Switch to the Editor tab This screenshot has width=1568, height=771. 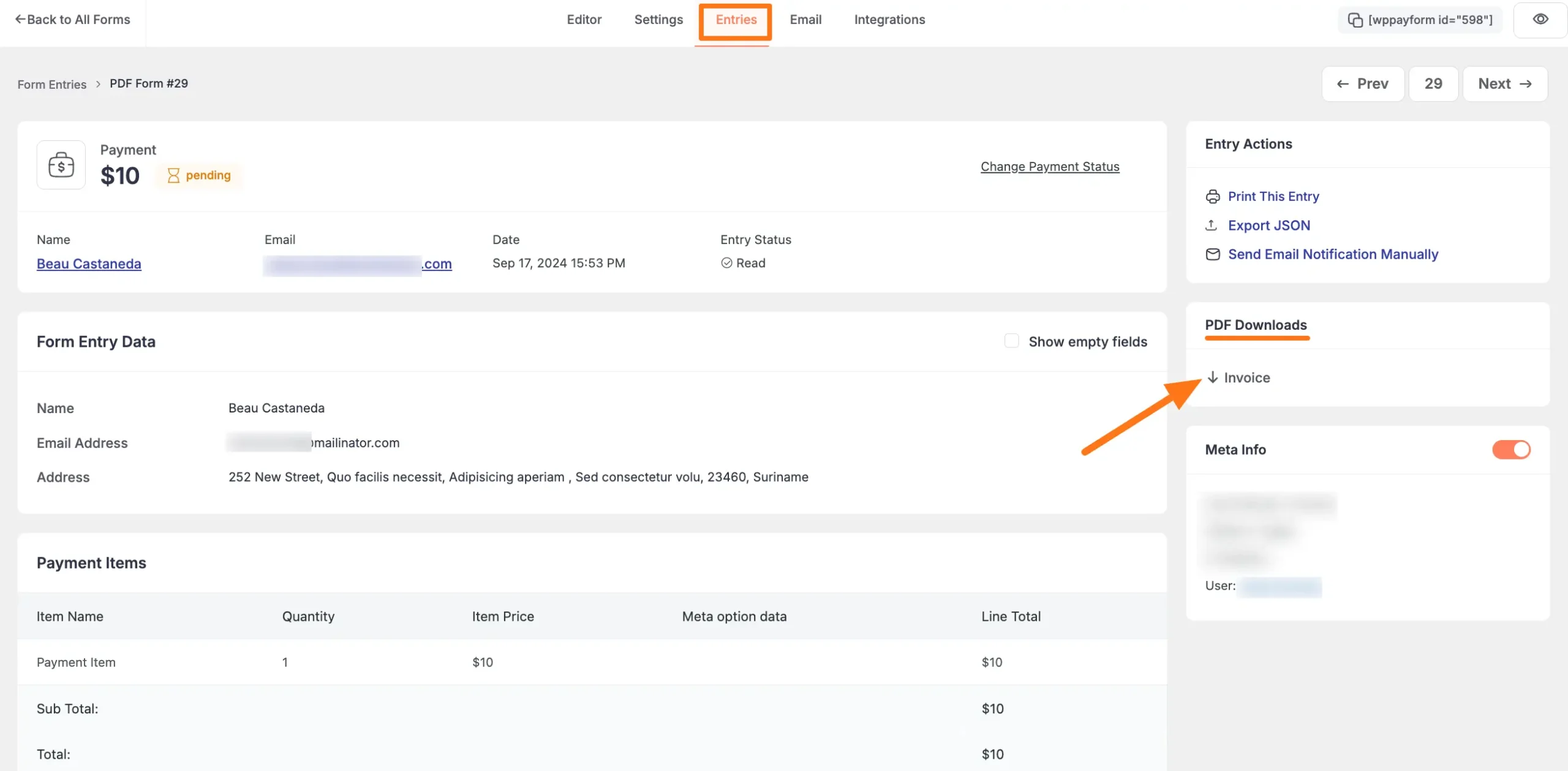click(584, 20)
